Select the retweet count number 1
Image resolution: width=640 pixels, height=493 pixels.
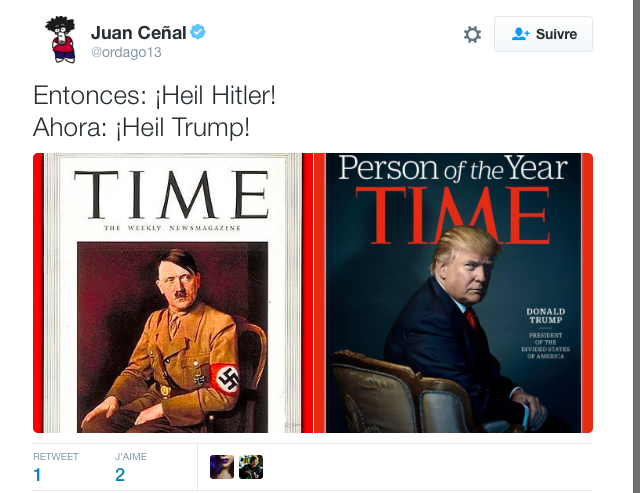(x=38, y=475)
